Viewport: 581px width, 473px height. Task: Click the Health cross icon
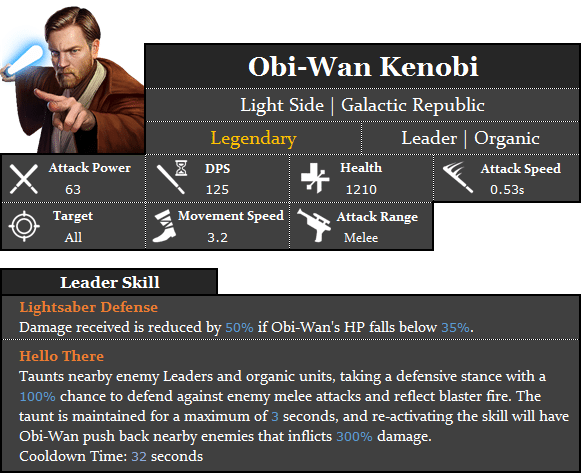click(x=315, y=178)
